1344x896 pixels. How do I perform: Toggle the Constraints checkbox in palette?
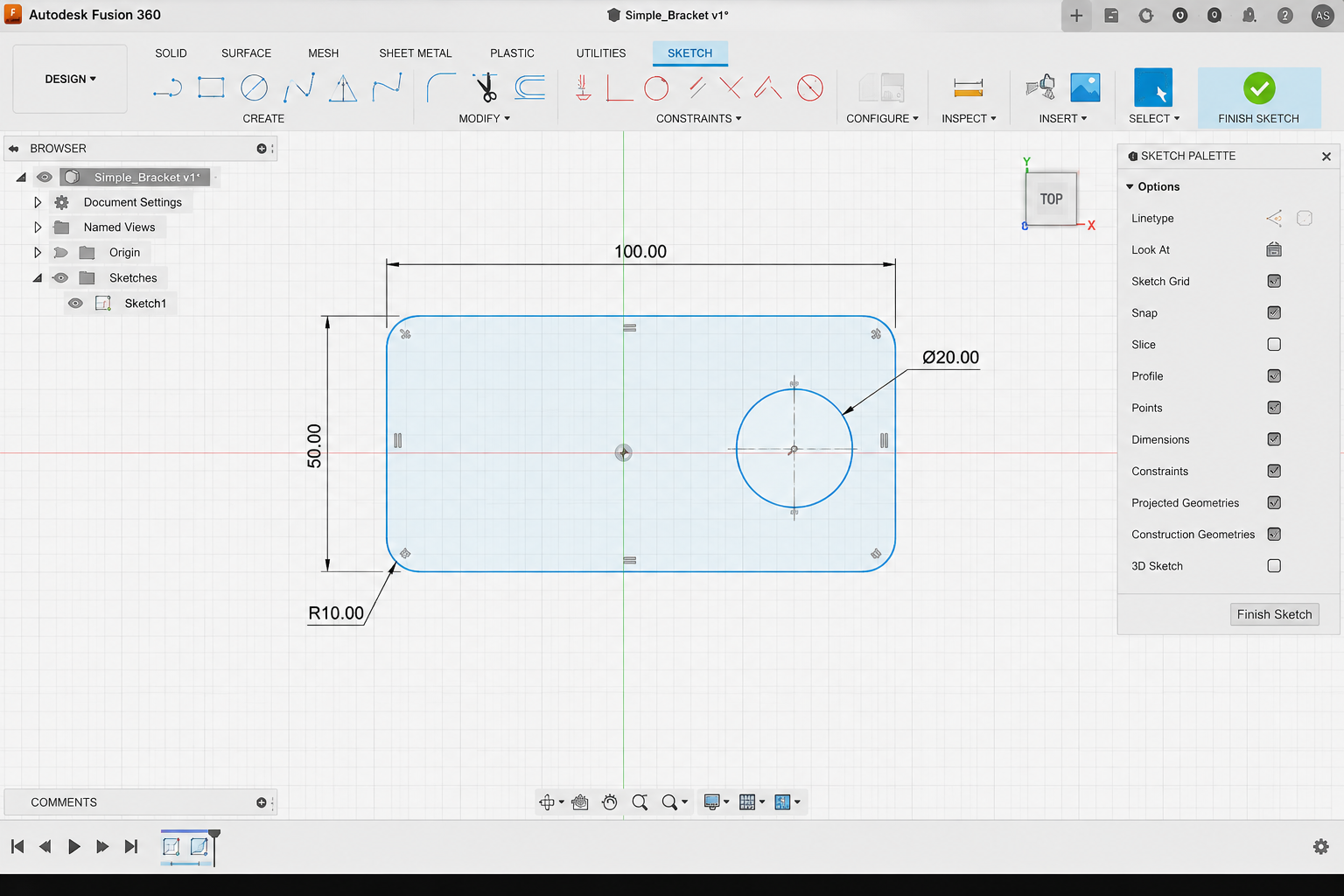1274,471
